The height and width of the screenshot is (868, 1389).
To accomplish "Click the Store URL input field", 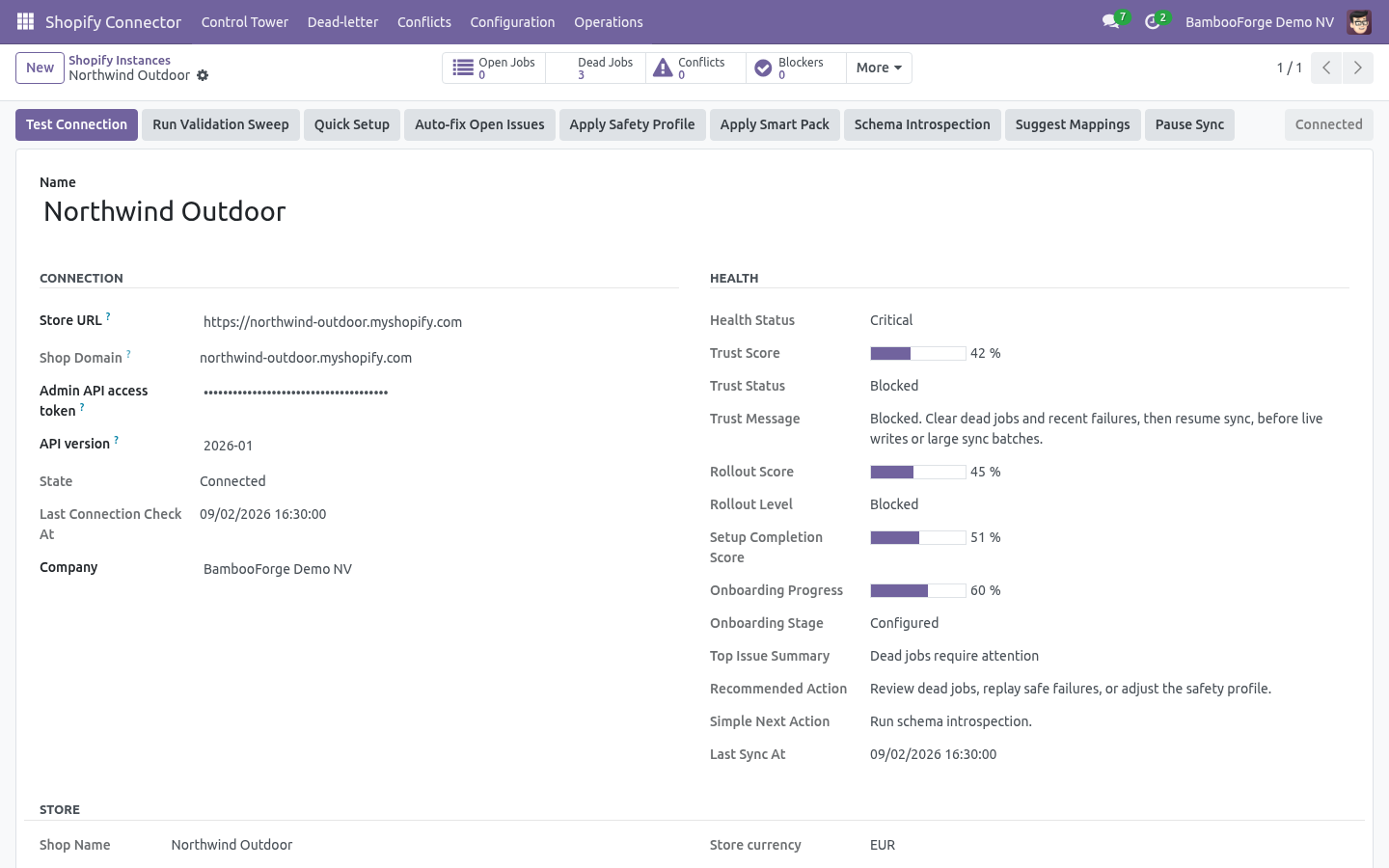I will coord(439,322).
